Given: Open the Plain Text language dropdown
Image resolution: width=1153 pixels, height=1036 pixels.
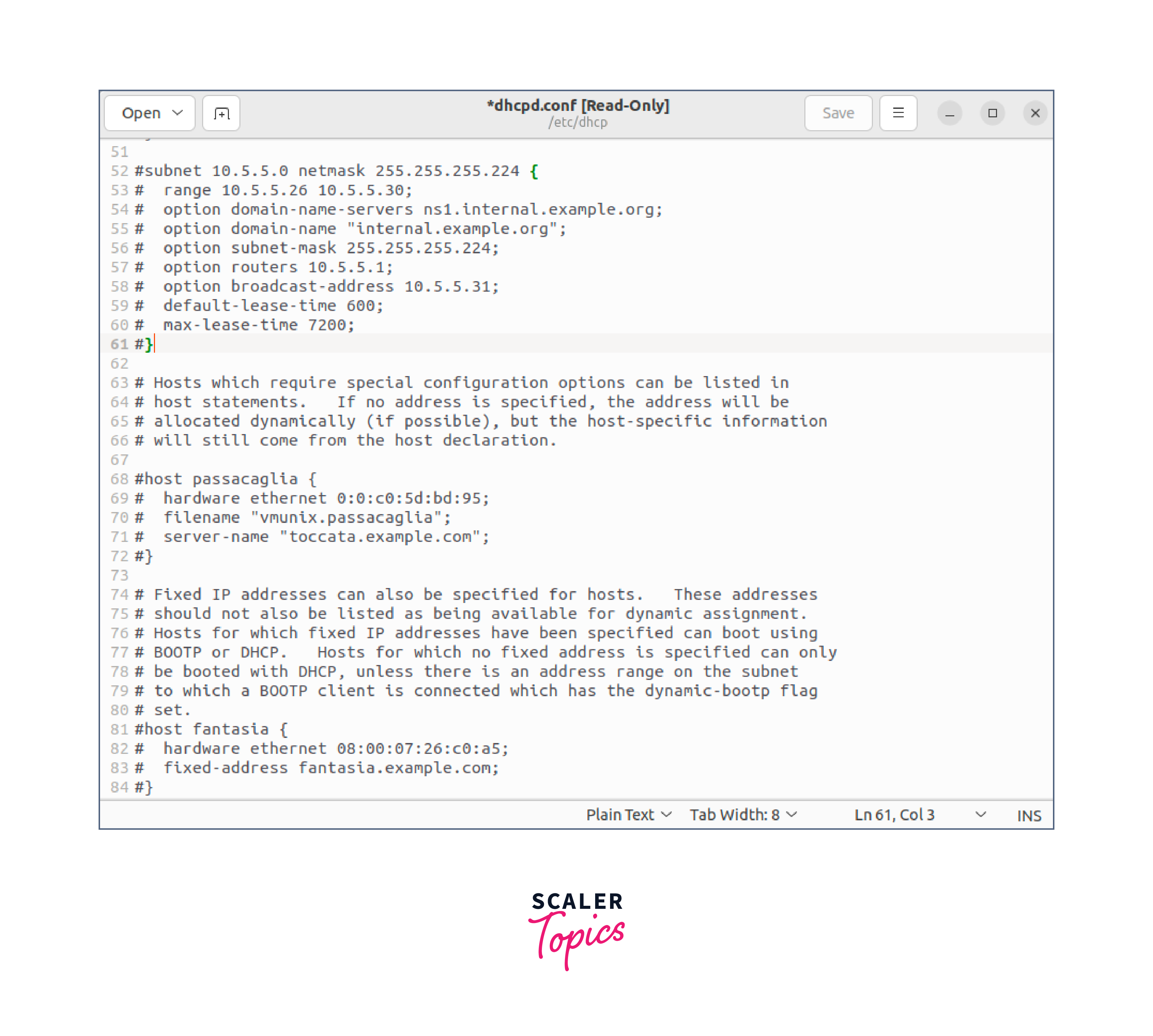Looking at the screenshot, I should [x=628, y=815].
